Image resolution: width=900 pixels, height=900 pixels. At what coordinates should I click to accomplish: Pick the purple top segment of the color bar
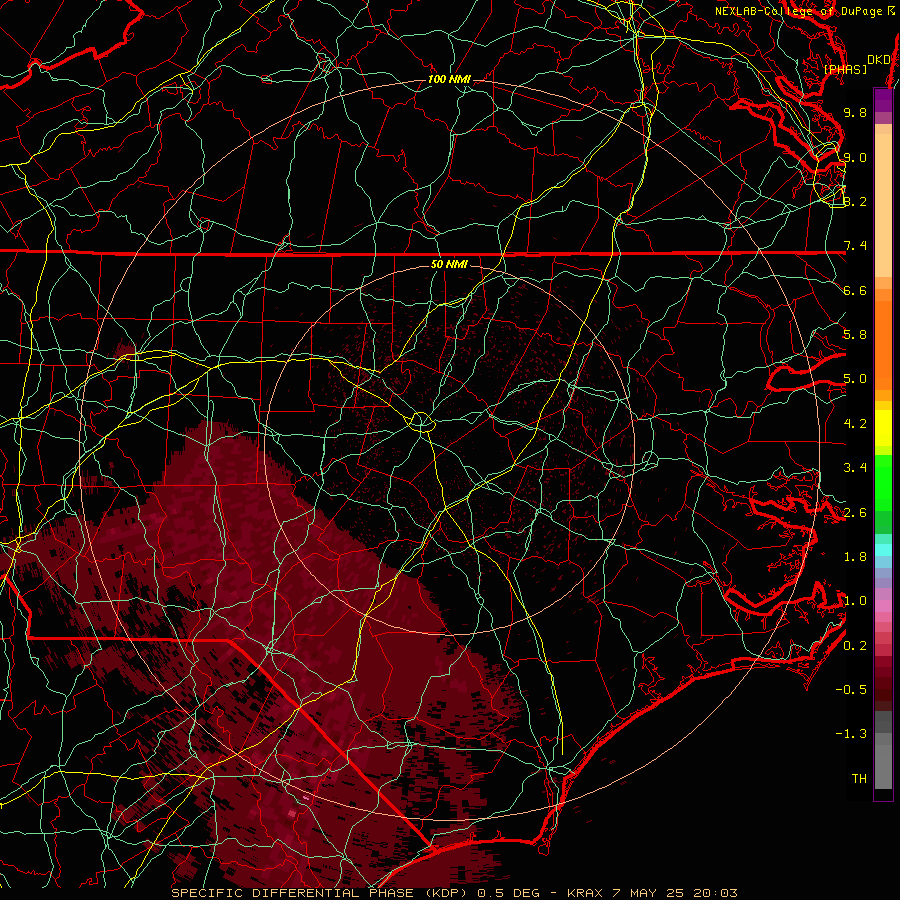883,100
